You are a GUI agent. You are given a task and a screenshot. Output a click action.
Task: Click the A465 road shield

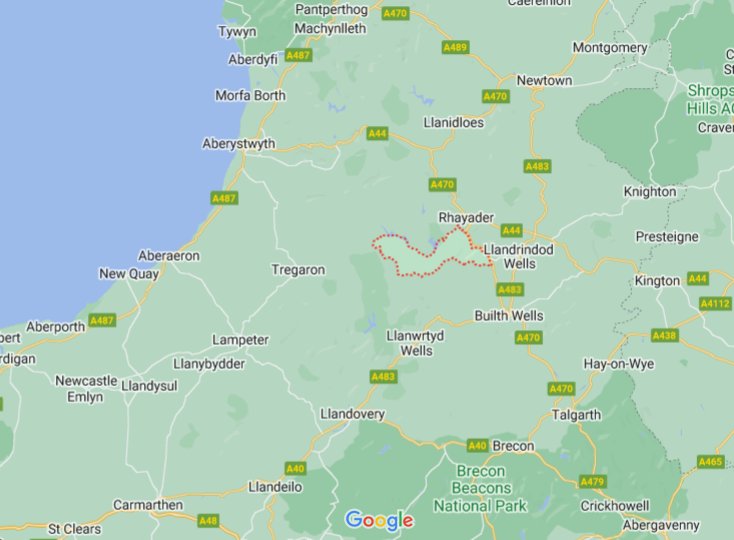tap(710, 462)
